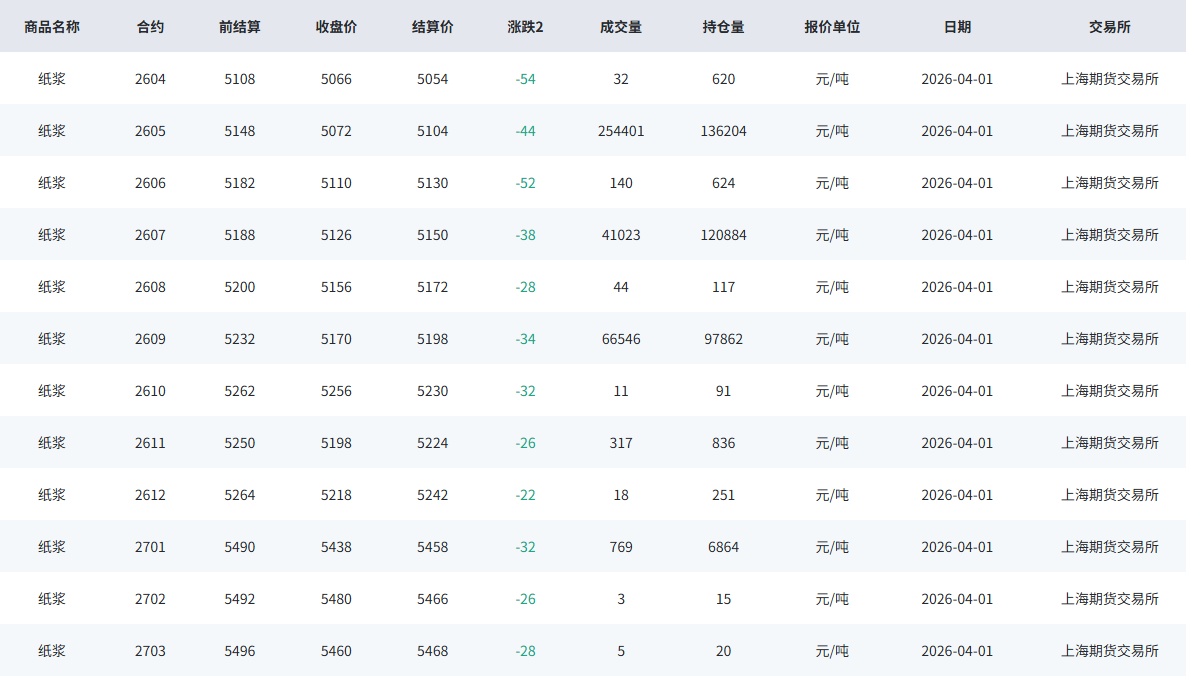Click the -54 change value

525,79
